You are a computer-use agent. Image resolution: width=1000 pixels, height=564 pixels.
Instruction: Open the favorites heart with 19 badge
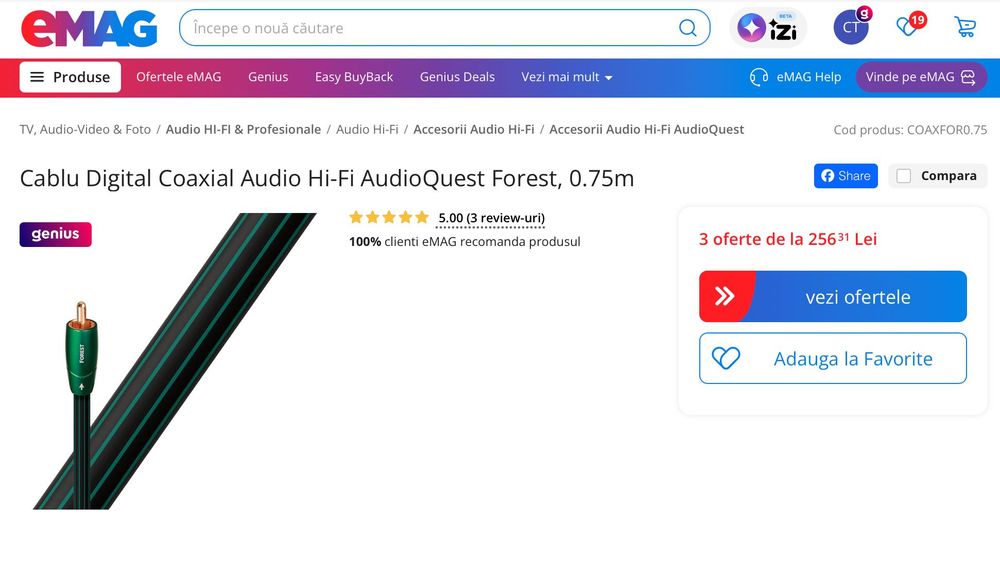tap(909, 26)
